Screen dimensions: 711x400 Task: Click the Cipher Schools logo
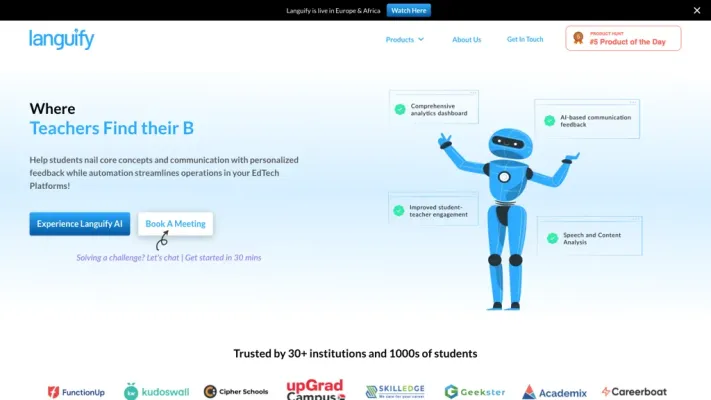tap(236, 391)
